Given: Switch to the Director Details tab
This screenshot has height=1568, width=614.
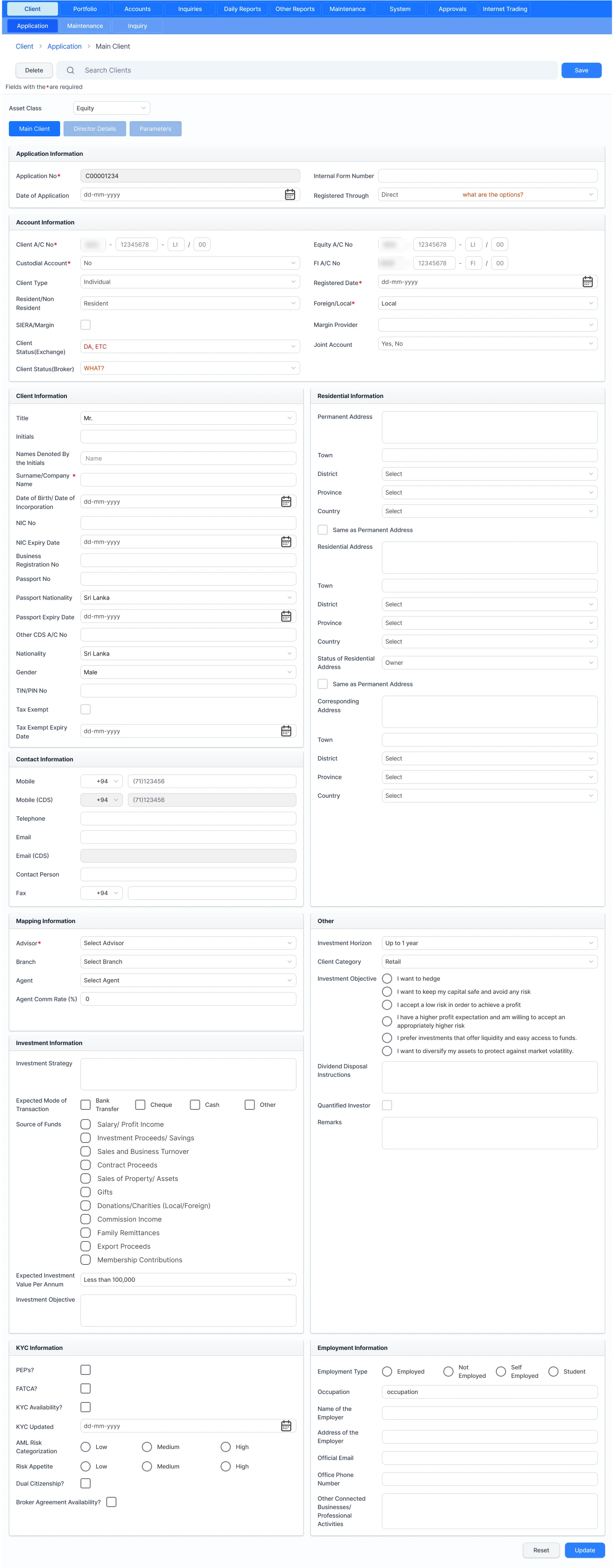Looking at the screenshot, I should point(94,129).
